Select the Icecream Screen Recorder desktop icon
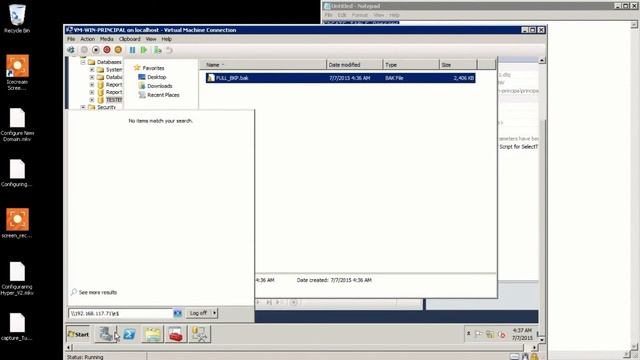Screen dimensions: 640x360 coord(17,73)
